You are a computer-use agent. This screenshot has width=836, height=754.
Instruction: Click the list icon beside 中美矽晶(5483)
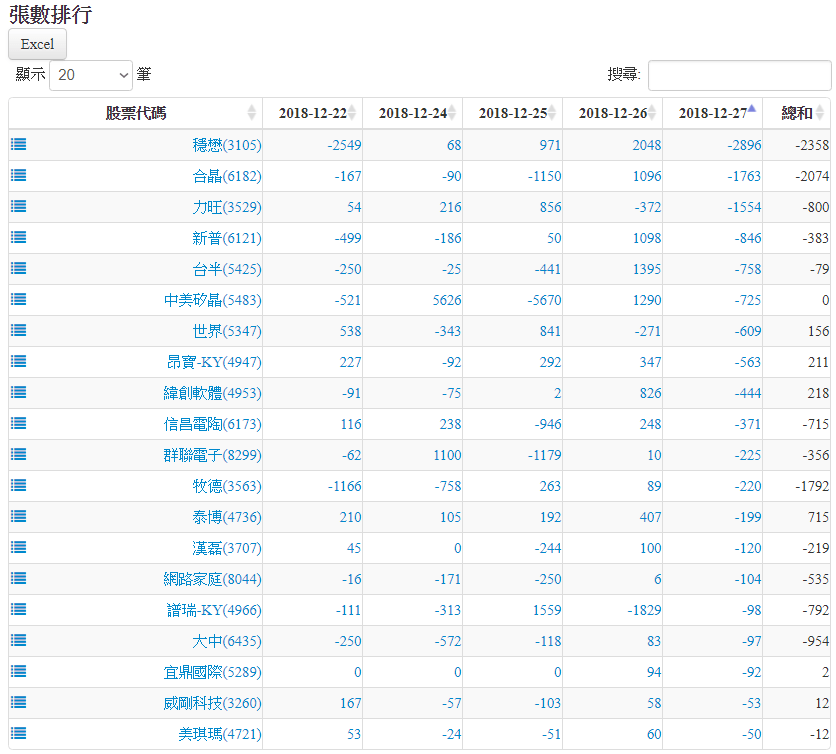click(x=18, y=299)
